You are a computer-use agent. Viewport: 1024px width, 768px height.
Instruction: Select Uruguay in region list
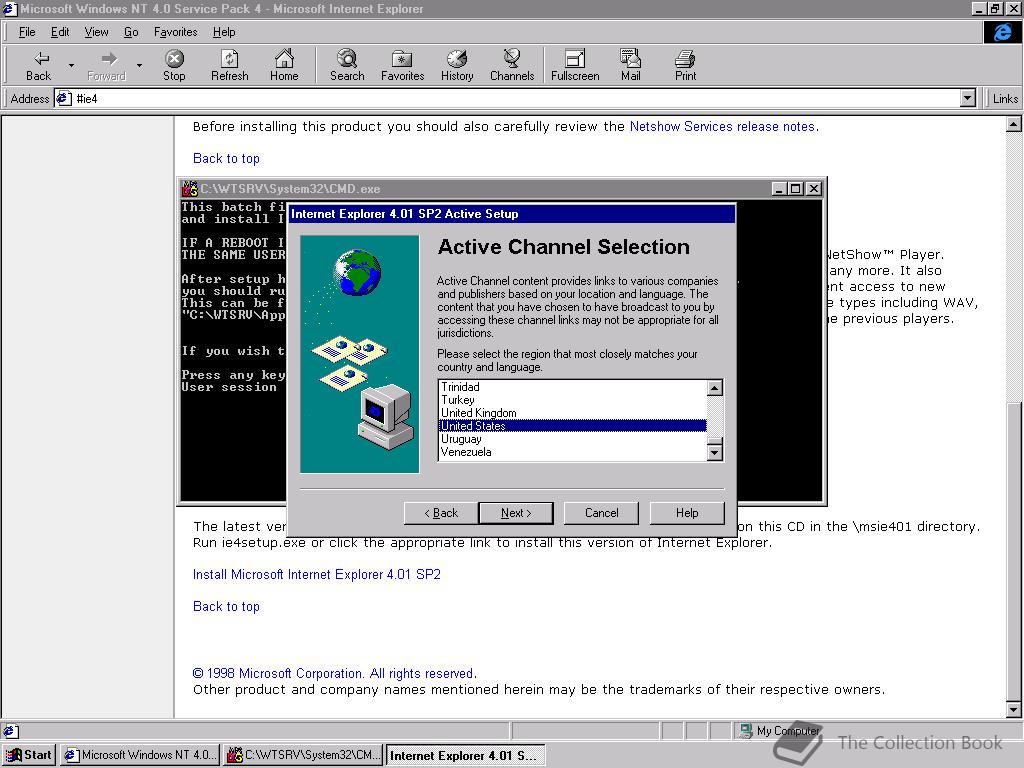click(573, 439)
